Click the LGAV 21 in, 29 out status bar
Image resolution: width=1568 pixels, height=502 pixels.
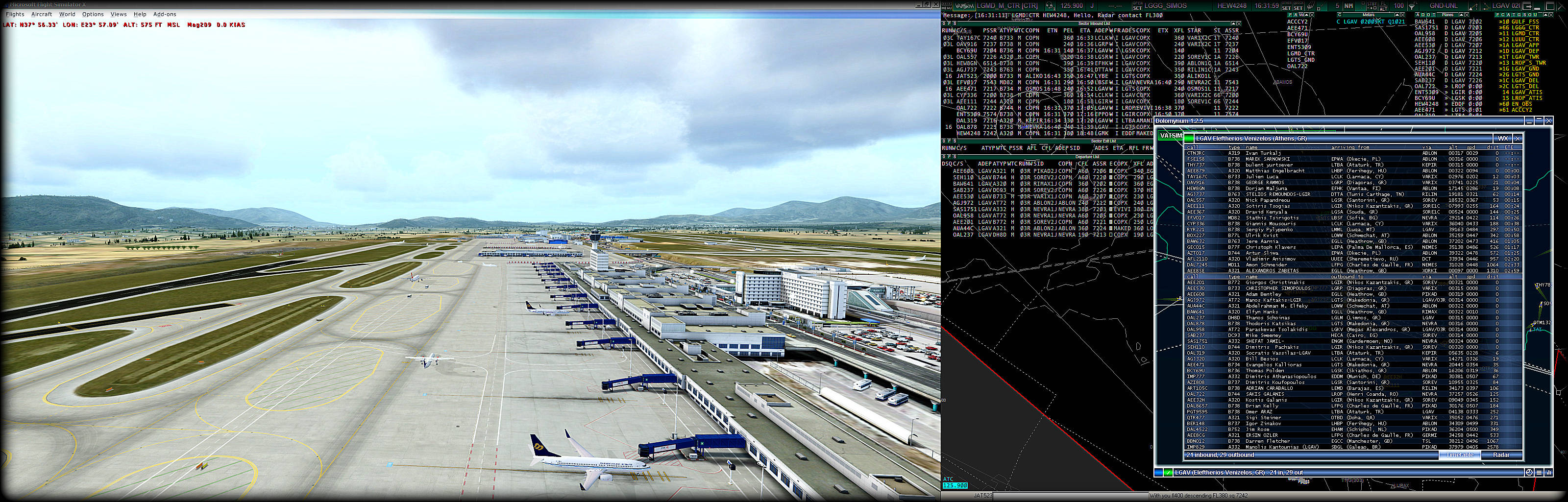(x=1348, y=473)
